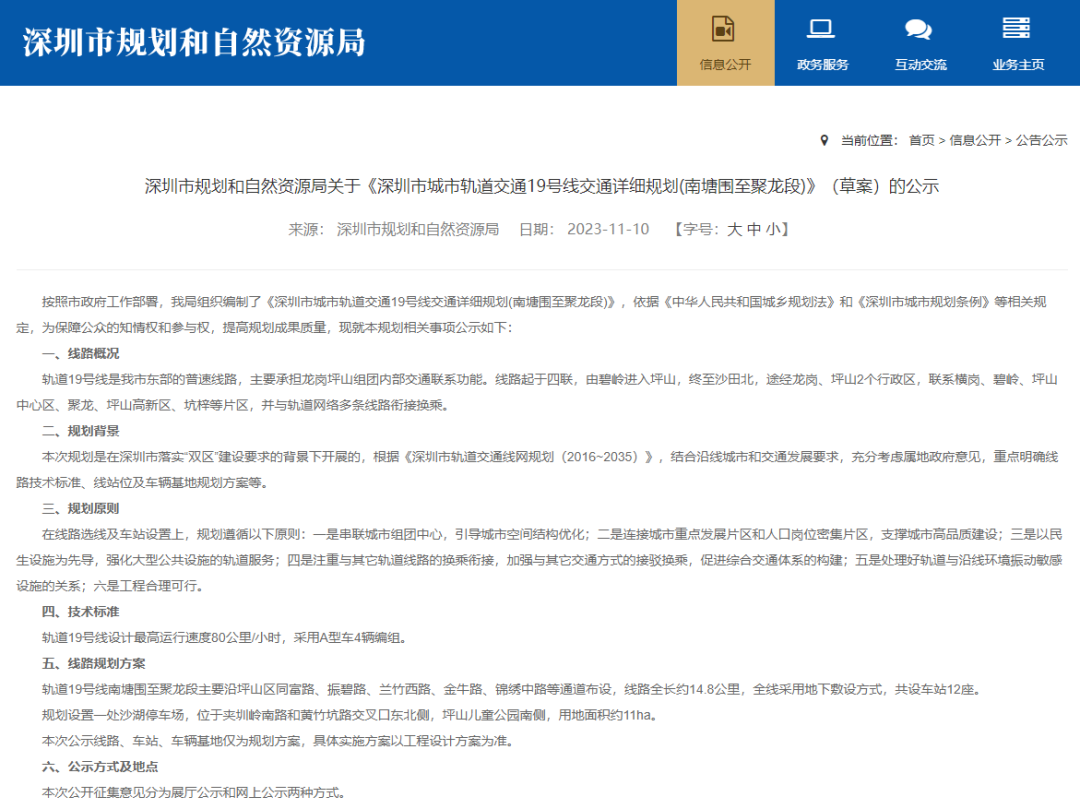The height and width of the screenshot is (809, 1080).
Task: Click the text 当前位置:
Action: (x=870, y=140)
